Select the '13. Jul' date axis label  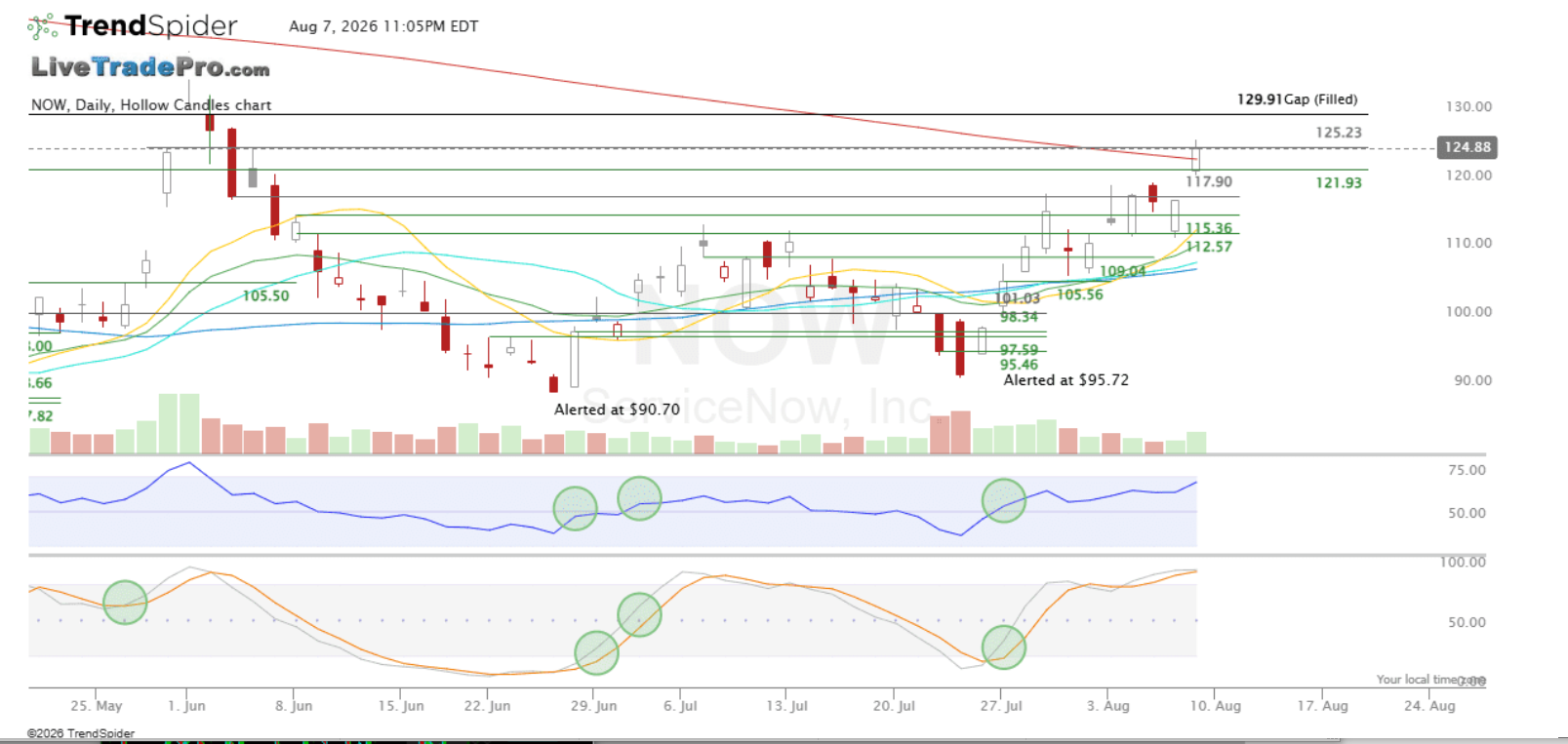pos(787,706)
